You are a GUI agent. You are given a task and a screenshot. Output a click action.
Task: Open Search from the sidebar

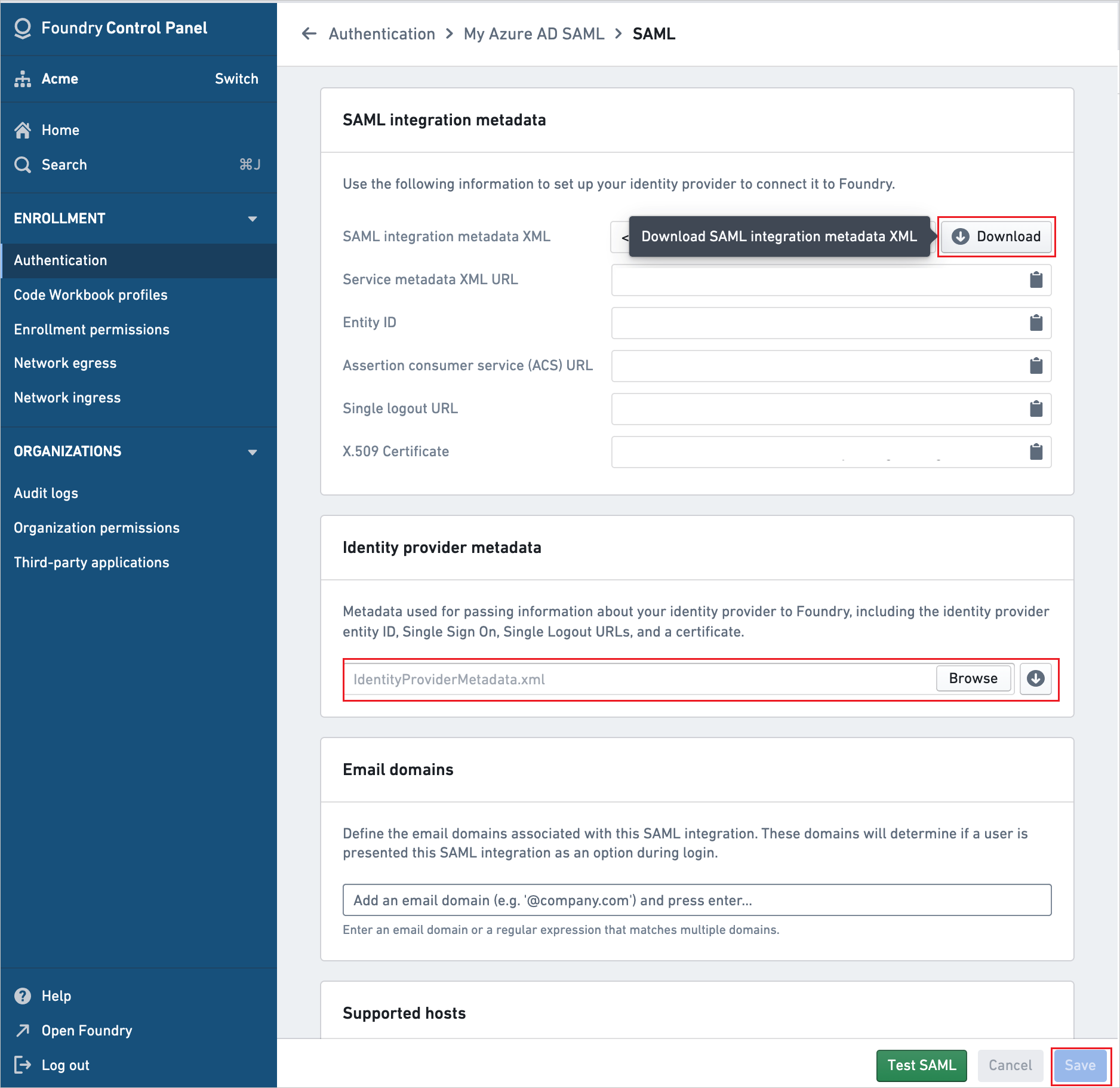[x=64, y=165]
